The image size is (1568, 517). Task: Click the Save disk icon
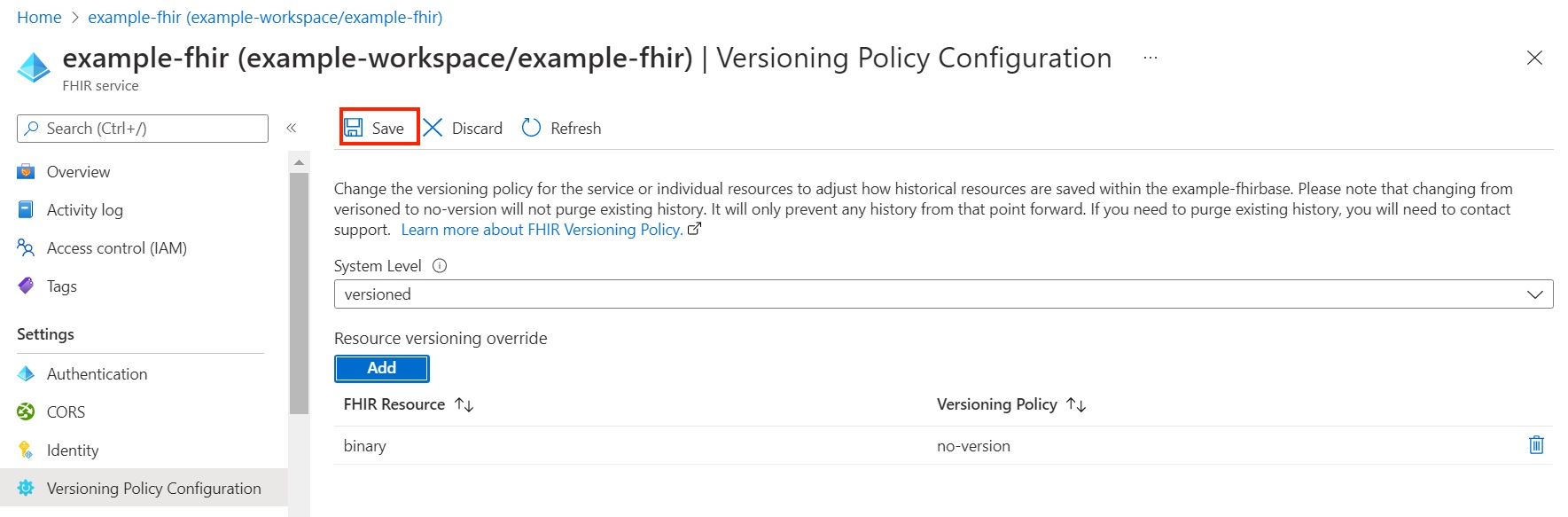tap(354, 128)
